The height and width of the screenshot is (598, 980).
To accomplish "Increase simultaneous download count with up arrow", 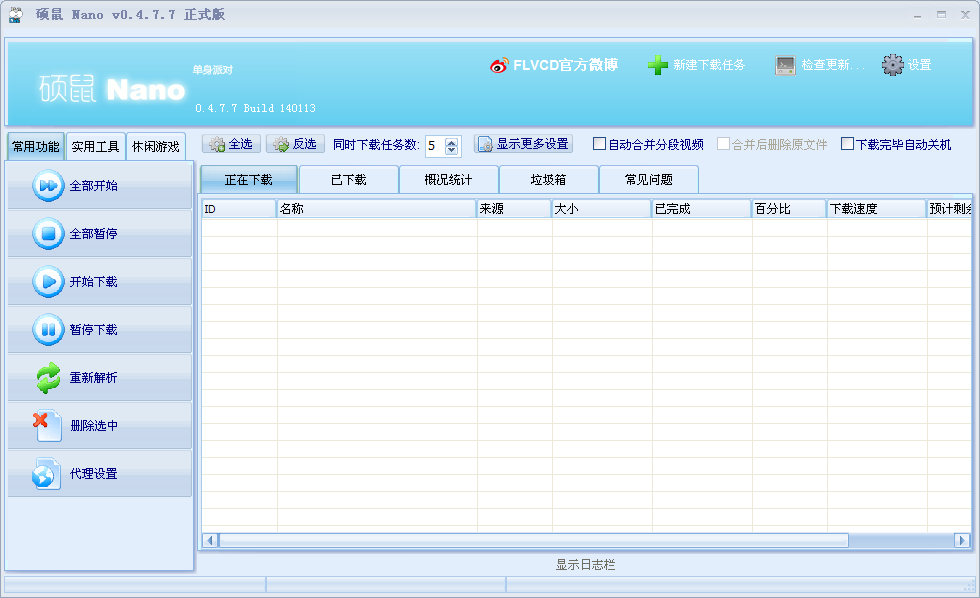I will 451,142.
